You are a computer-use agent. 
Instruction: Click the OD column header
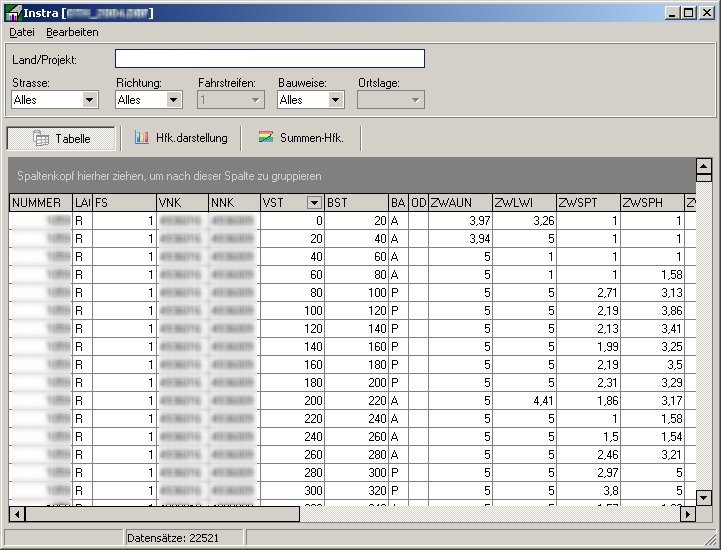(x=418, y=203)
